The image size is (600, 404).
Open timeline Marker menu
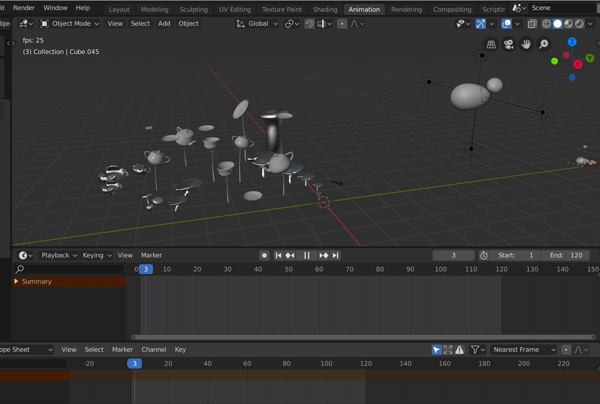tap(151, 255)
